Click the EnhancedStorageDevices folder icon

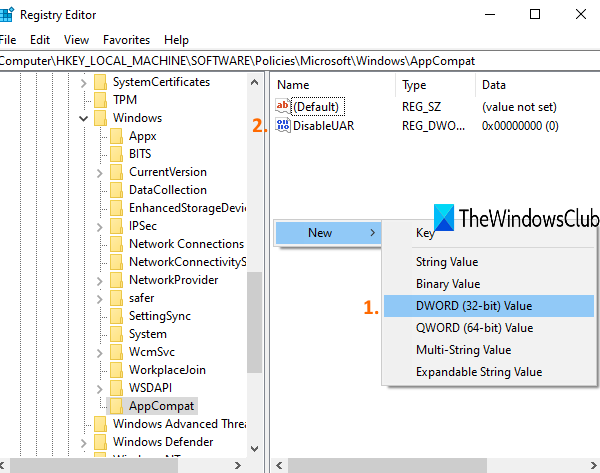[x=117, y=208]
